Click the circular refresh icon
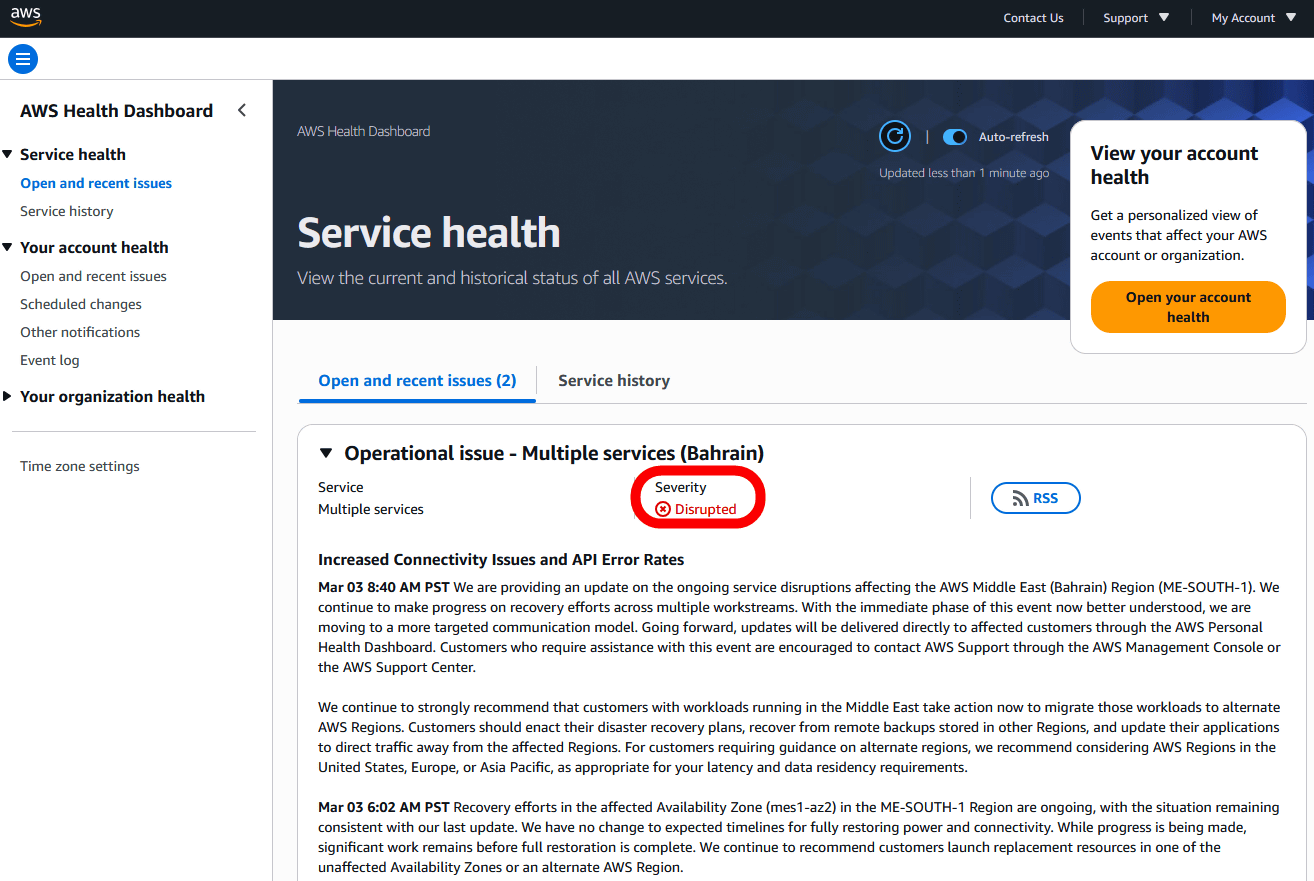This screenshot has width=1314, height=881. [894, 137]
